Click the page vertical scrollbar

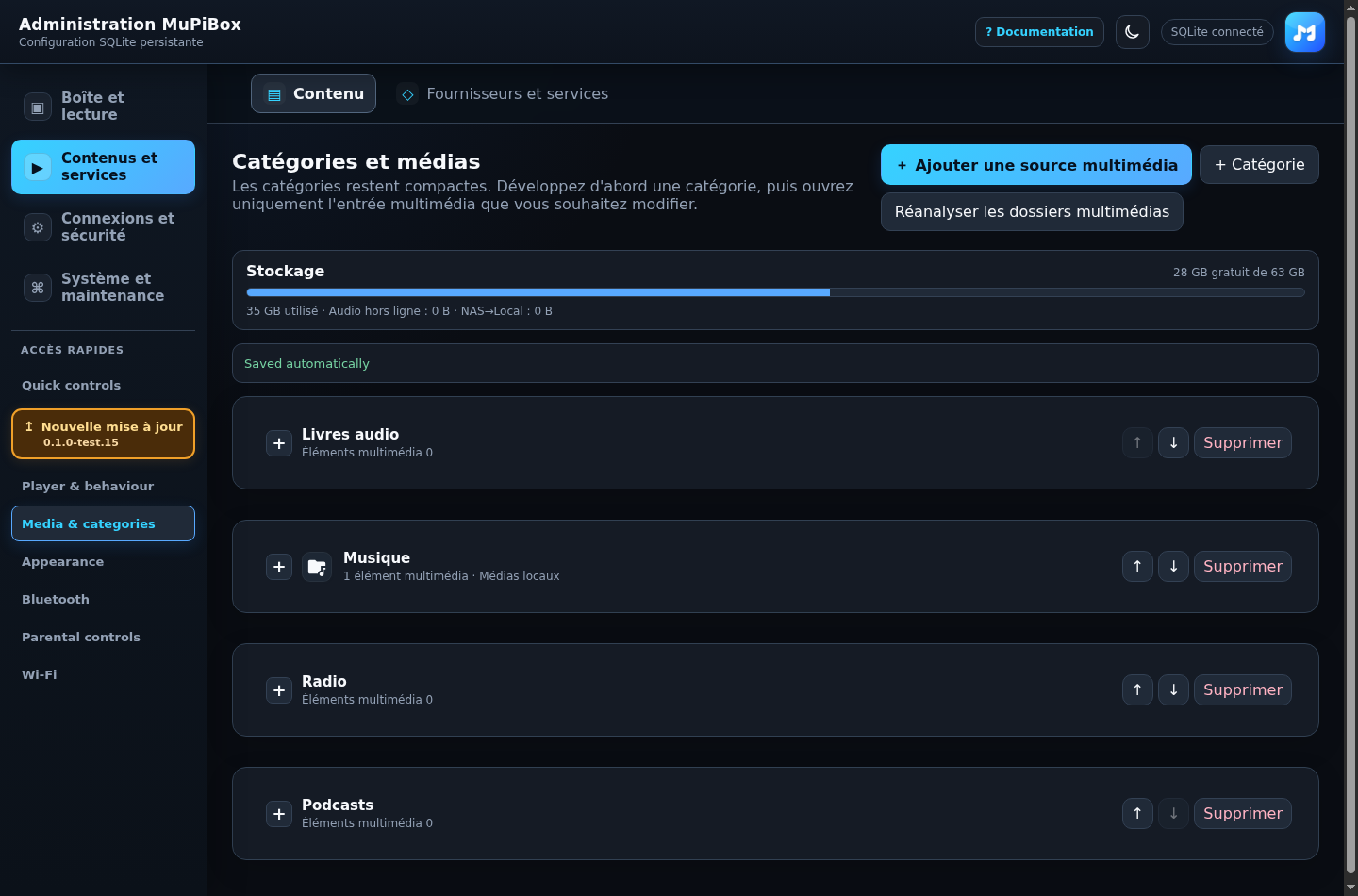click(1350, 443)
